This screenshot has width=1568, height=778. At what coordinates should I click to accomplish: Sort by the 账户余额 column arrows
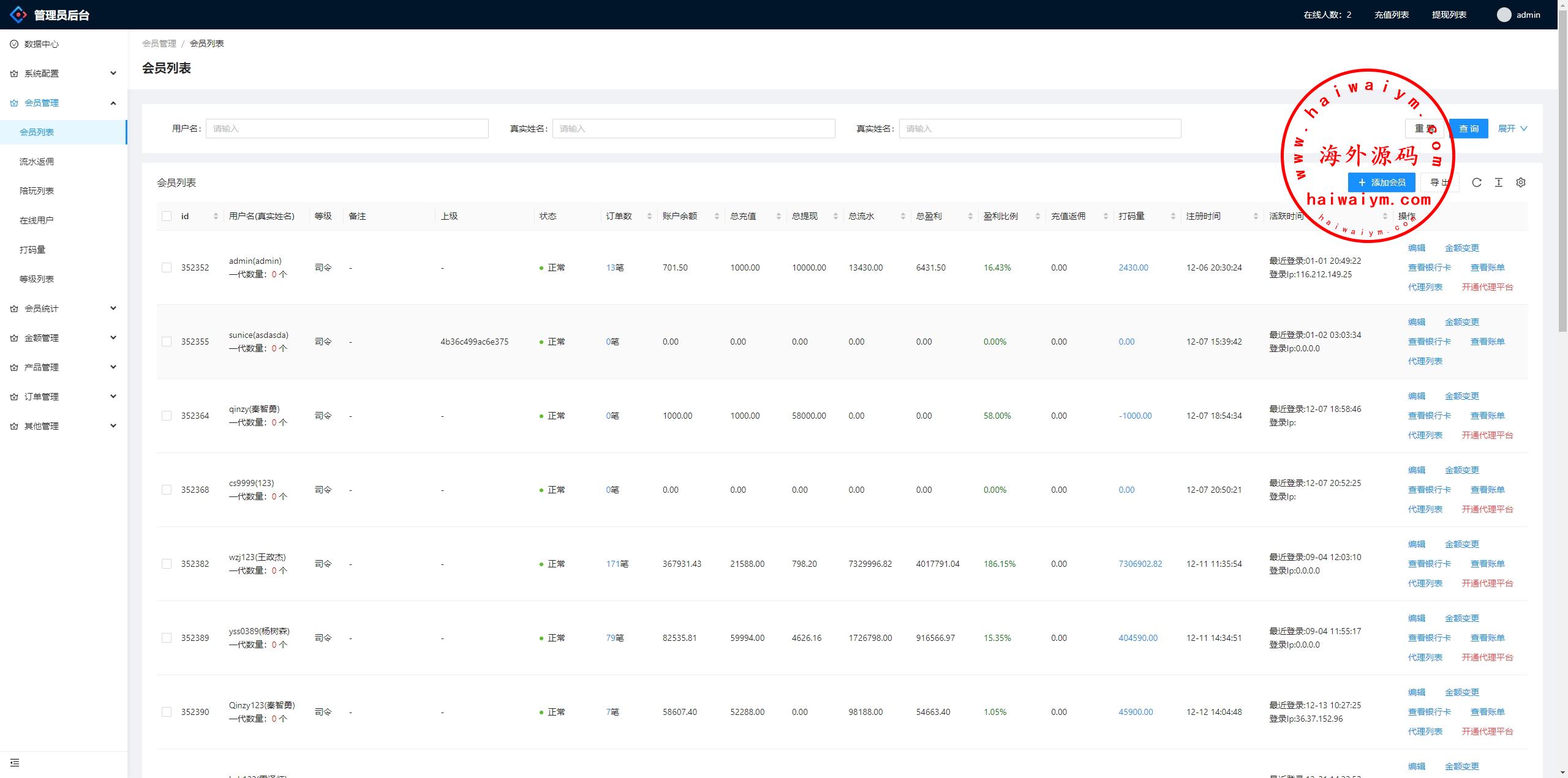click(717, 216)
